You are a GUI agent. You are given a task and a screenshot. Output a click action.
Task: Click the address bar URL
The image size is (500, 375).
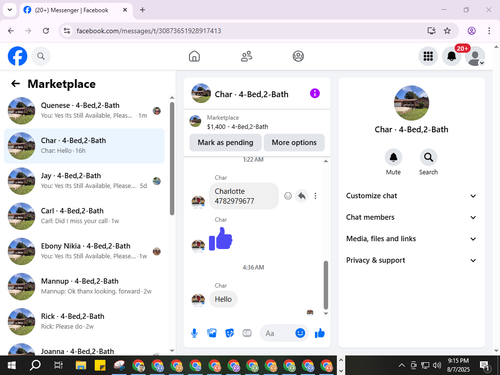pos(149,31)
